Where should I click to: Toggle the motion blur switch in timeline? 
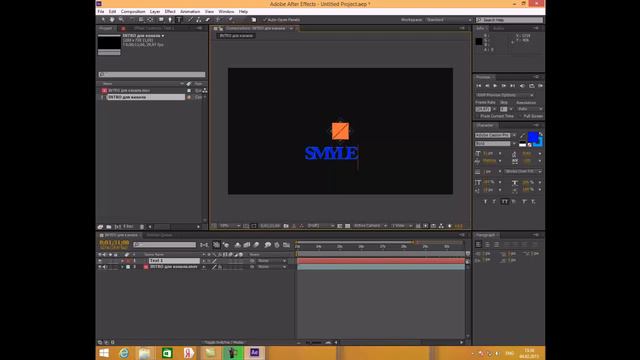pyautogui.click(x=256, y=245)
